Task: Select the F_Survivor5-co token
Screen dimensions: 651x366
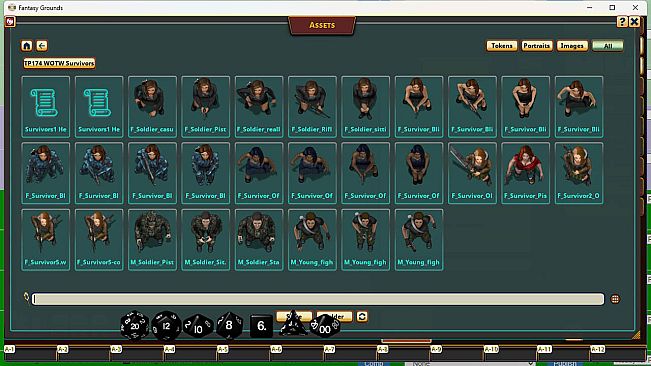Action: [x=99, y=240]
